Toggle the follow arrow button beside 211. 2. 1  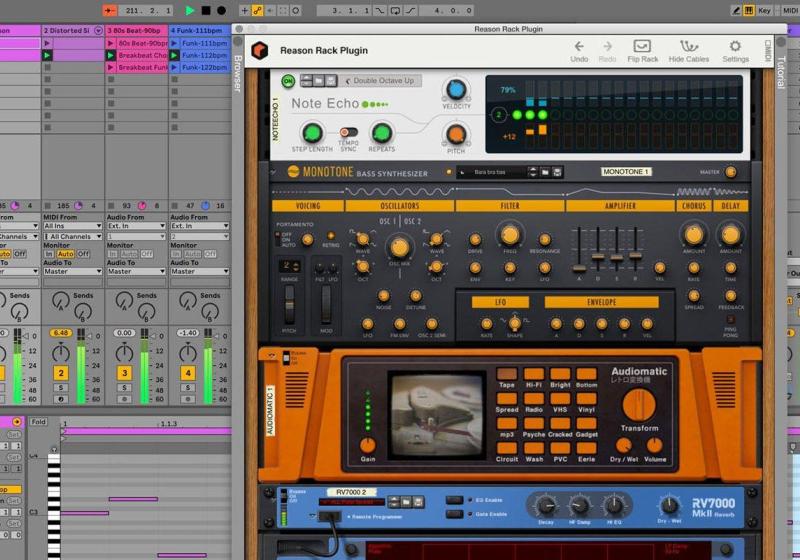110,10
